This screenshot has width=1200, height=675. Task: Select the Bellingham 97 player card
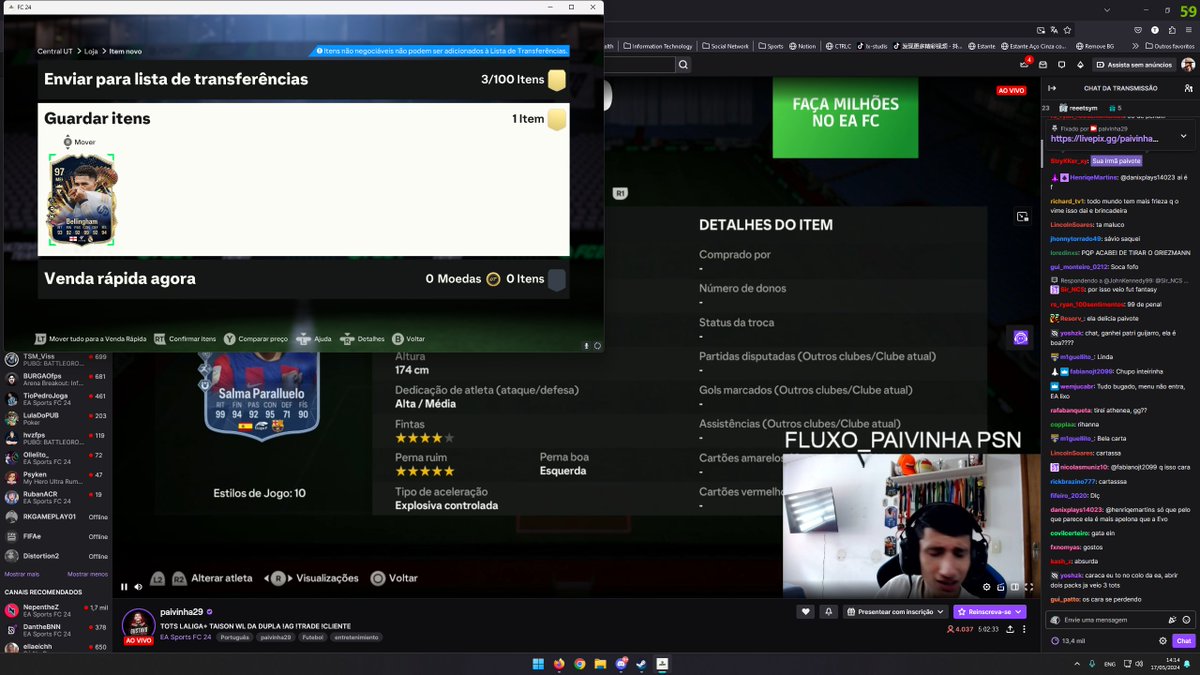click(x=82, y=200)
